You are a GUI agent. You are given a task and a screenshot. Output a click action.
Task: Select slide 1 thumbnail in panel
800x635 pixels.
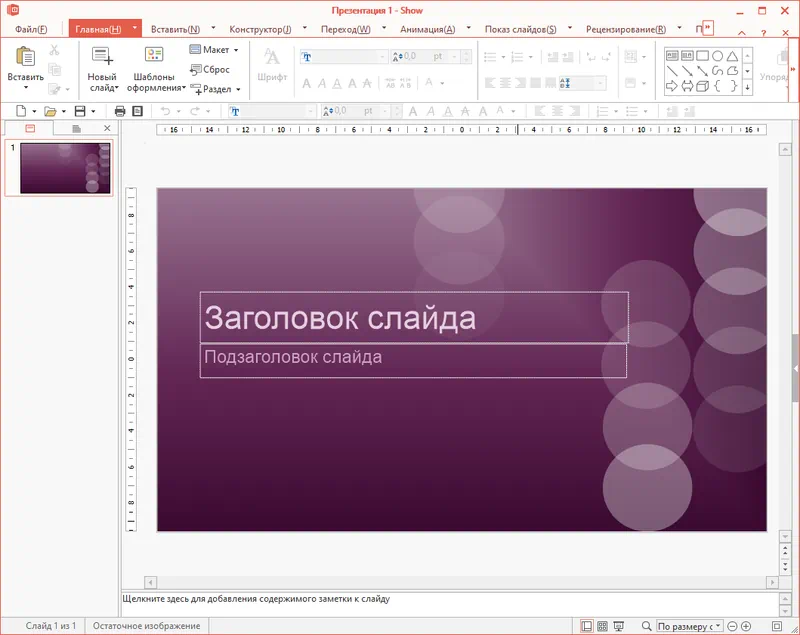(x=65, y=167)
